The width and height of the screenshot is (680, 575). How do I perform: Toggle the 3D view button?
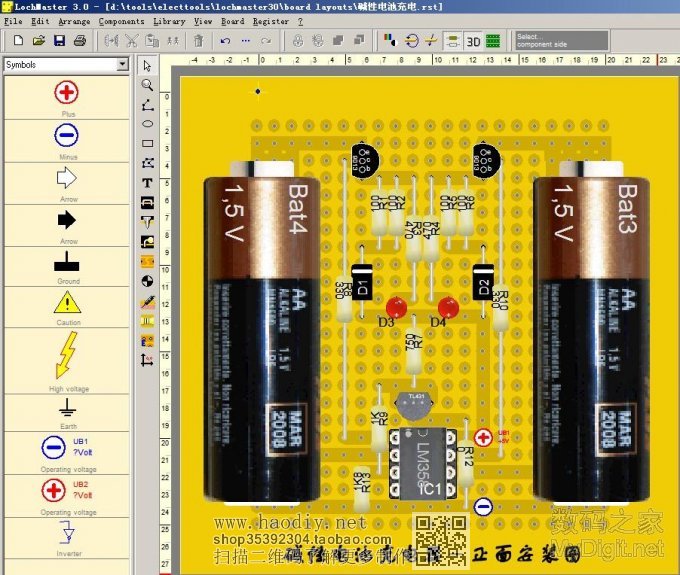pos(473,41)
